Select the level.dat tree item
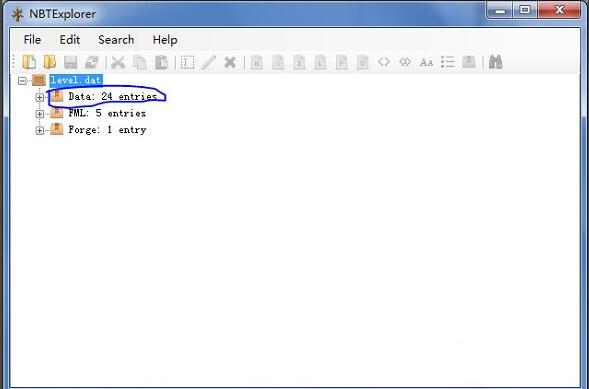The width and height of the screenshot is (589, 389). 76,80
